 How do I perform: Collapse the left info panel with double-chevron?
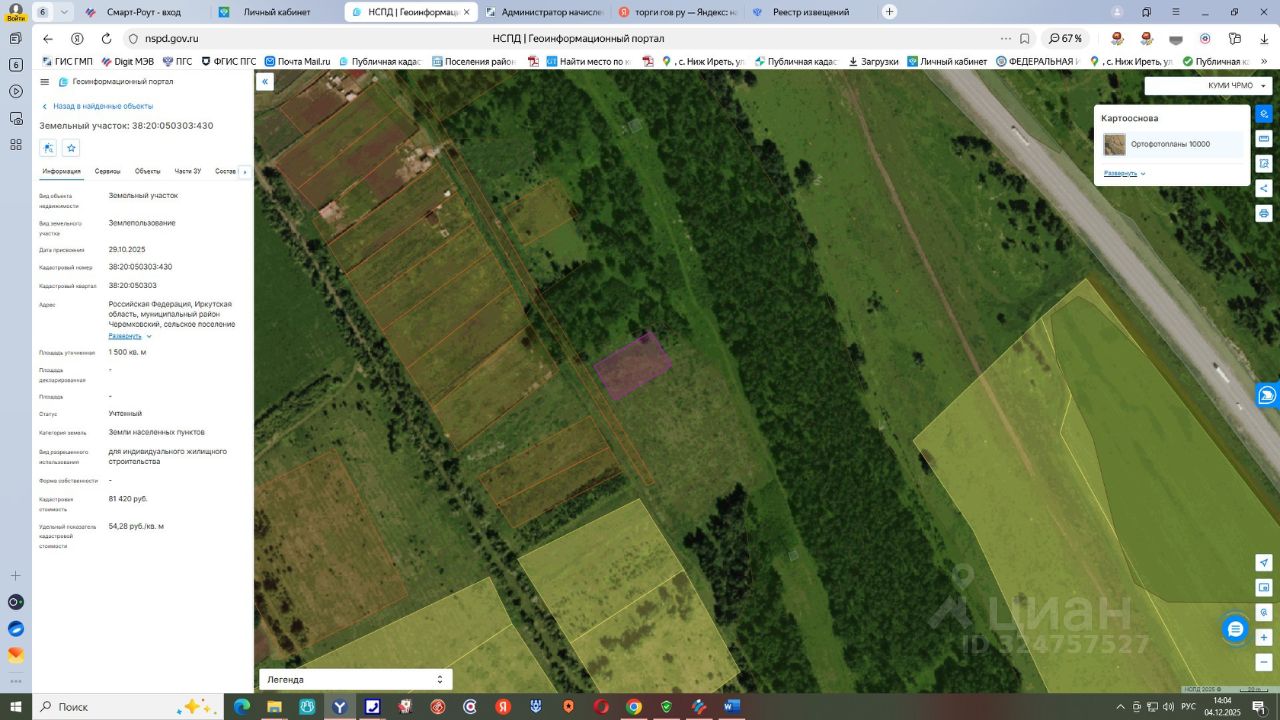click(265, 82)
